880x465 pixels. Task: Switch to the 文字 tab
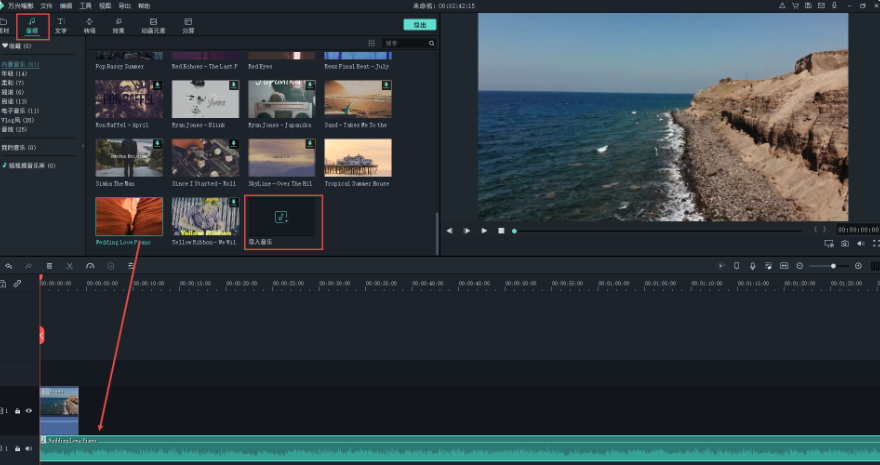click(61, 24)
